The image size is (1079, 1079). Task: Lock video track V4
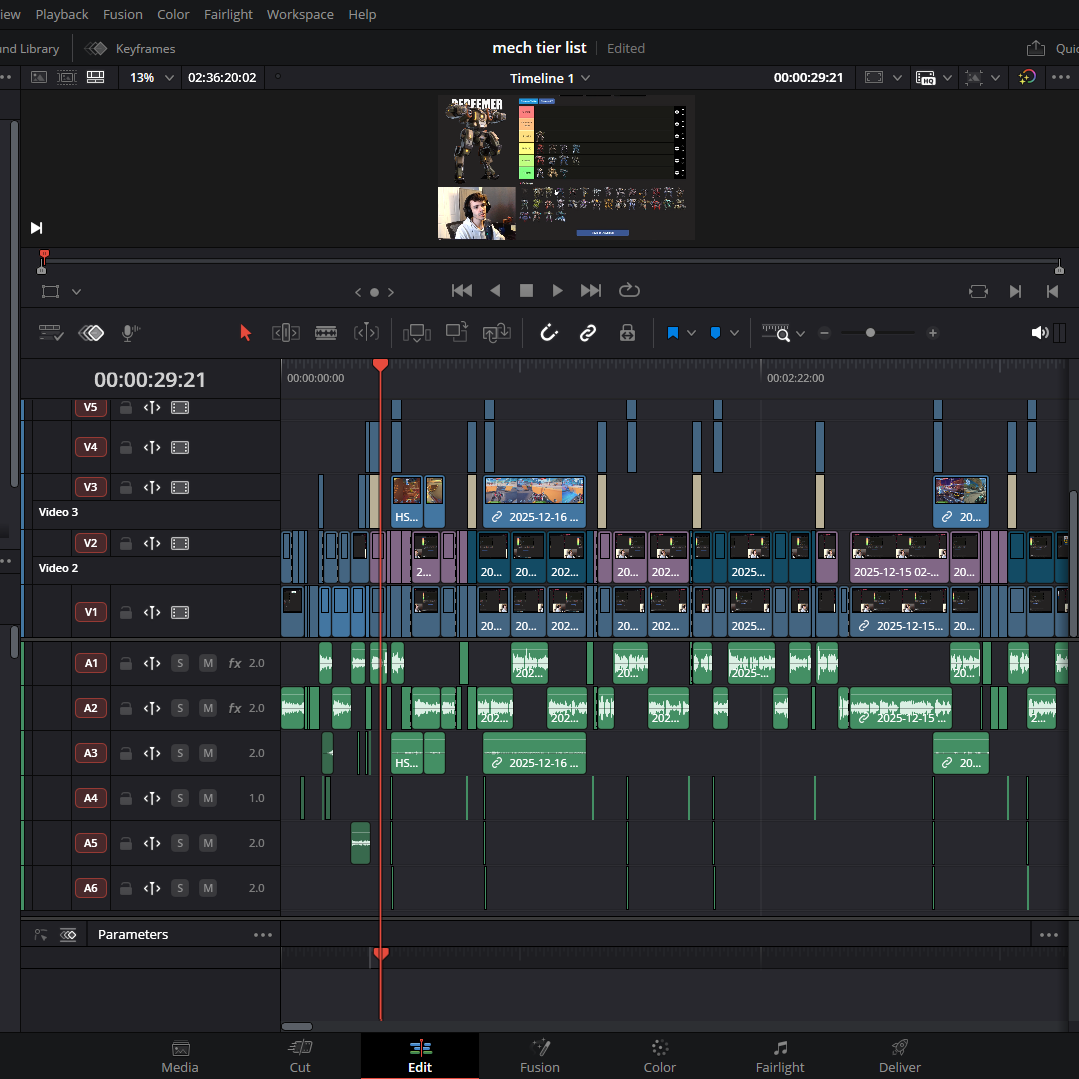tap(125, 448)
